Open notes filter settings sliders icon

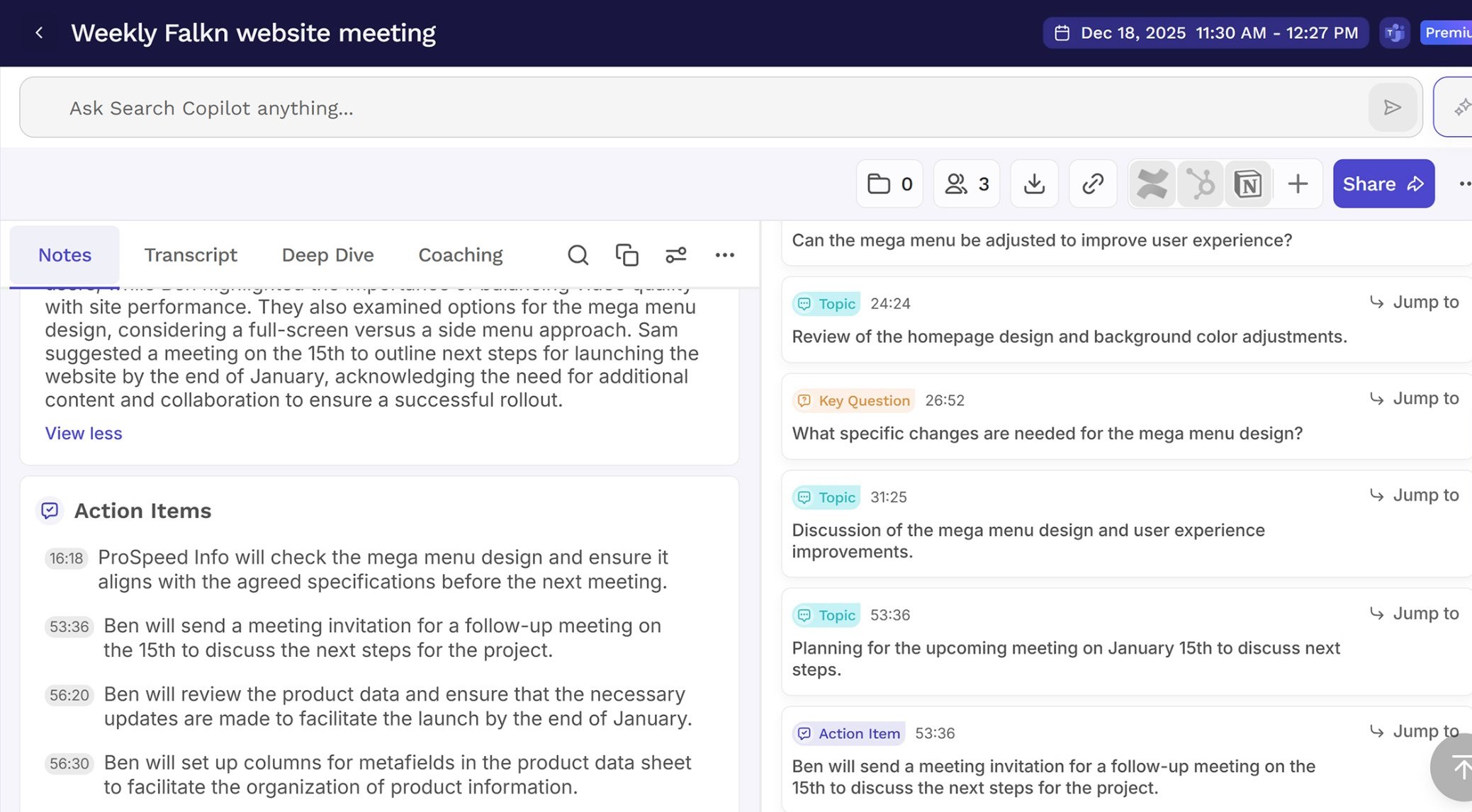coord(675,255)
